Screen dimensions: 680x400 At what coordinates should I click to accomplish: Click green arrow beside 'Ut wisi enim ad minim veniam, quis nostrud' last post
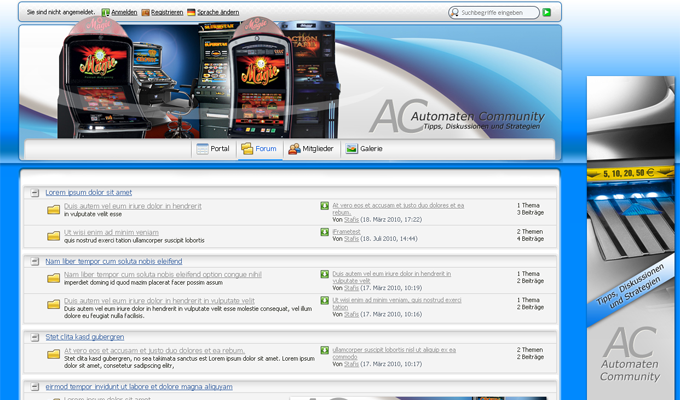pyautogui.click(x=324, y=300)
